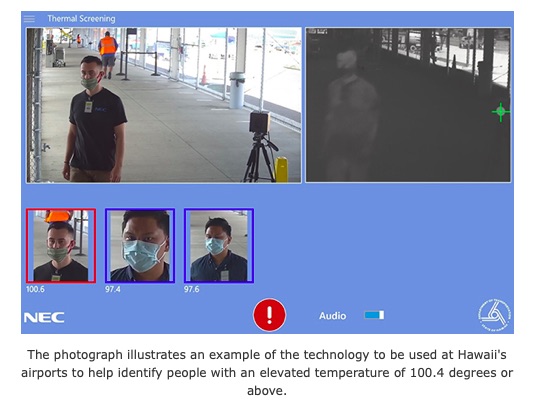Click the 100.6 temperature reading
This screenshot has height=404, width=533.
pos(35,289)
